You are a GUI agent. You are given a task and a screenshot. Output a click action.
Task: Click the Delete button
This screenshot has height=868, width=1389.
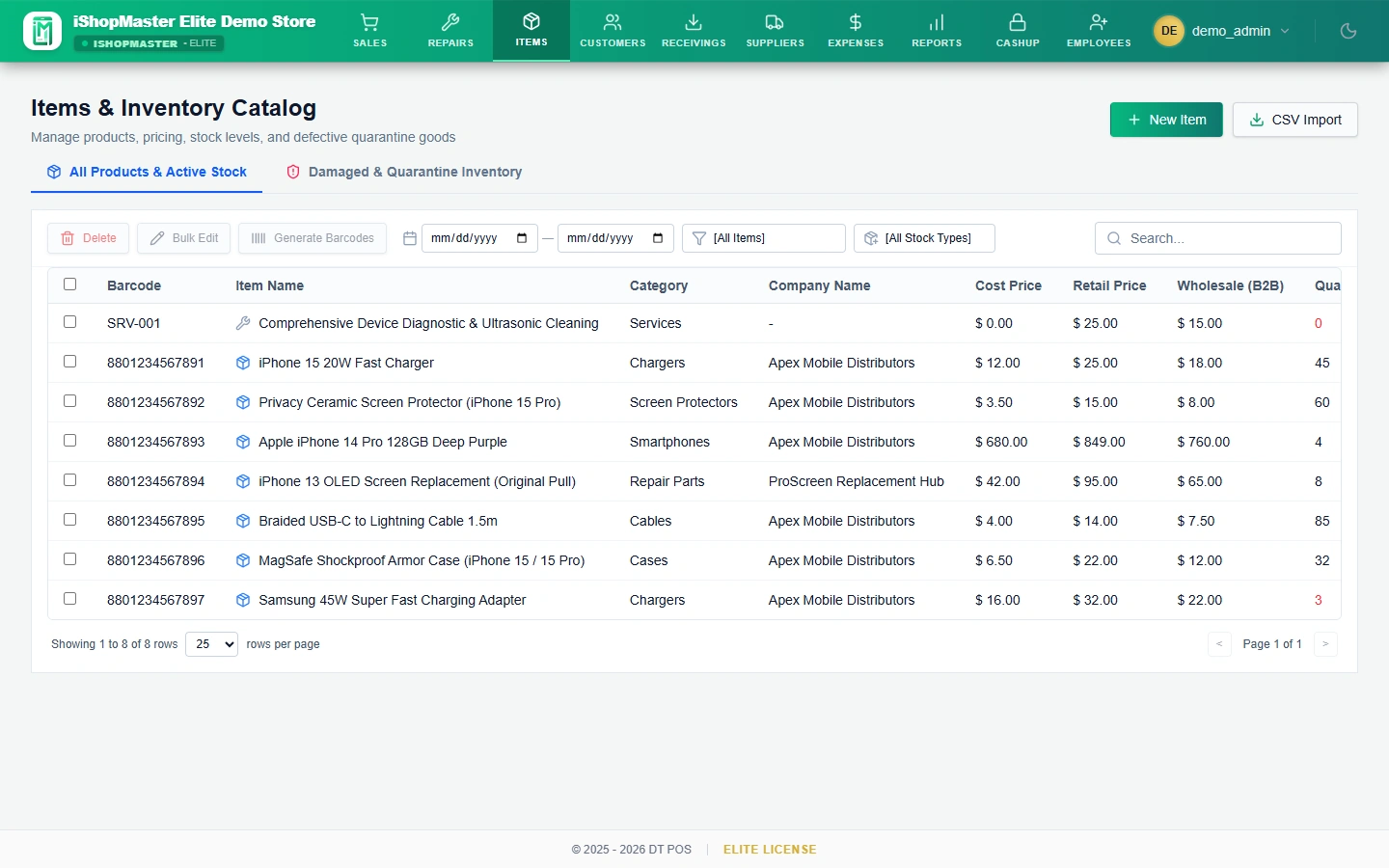tap(88, 238)
